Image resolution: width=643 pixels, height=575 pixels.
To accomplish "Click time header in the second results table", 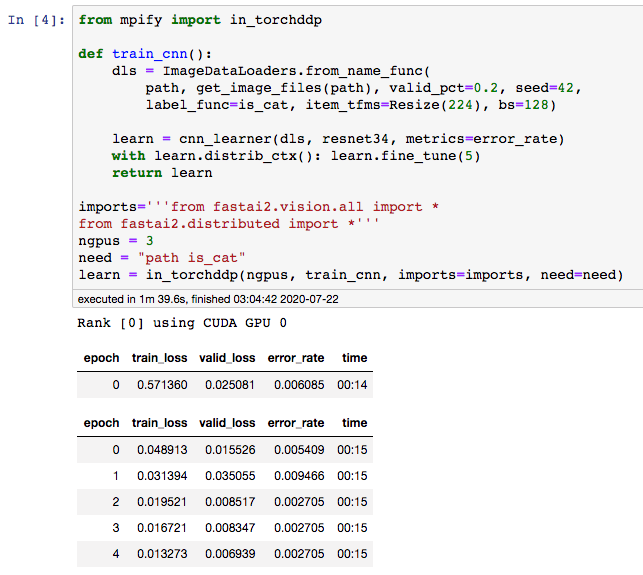I will pyautogui.click(x=354, y=423).
